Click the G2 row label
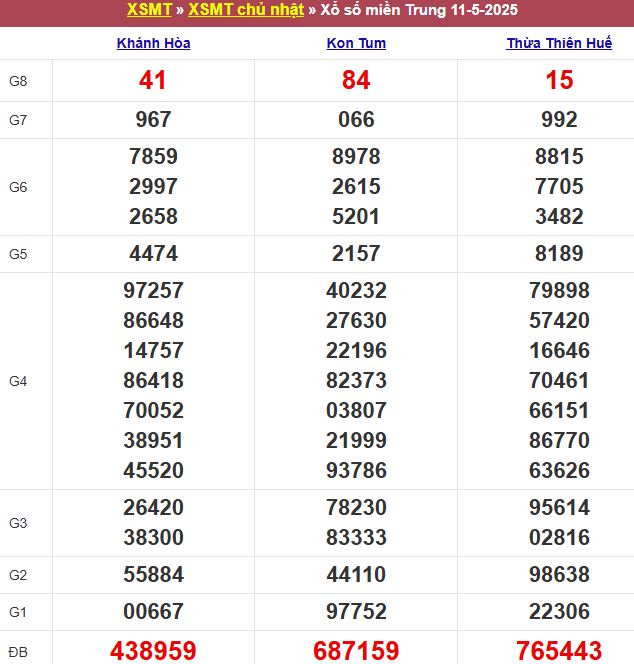The height and width of the screenshot is (664, 634). point(18,575)
